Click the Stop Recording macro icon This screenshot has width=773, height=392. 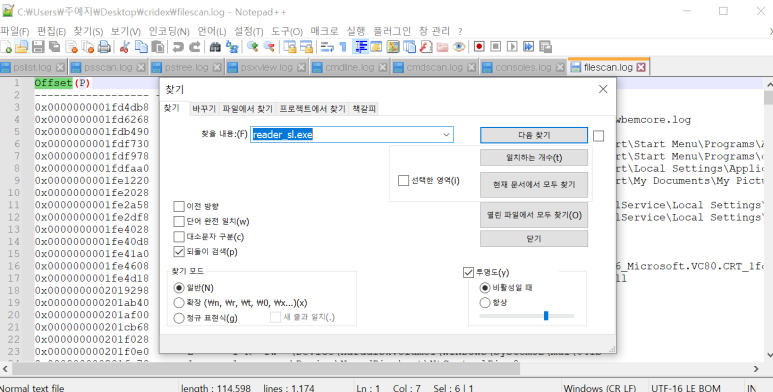pyautogui.click(x=495, y=47)
